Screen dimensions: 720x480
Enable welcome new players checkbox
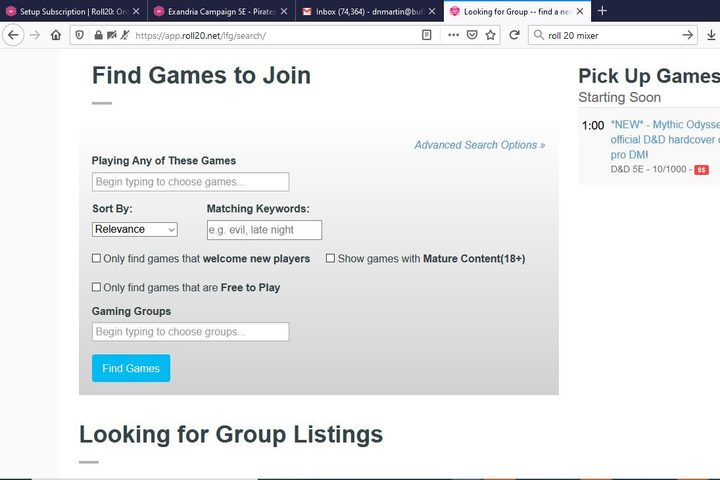pyautogui.click(x=96, y=258)
